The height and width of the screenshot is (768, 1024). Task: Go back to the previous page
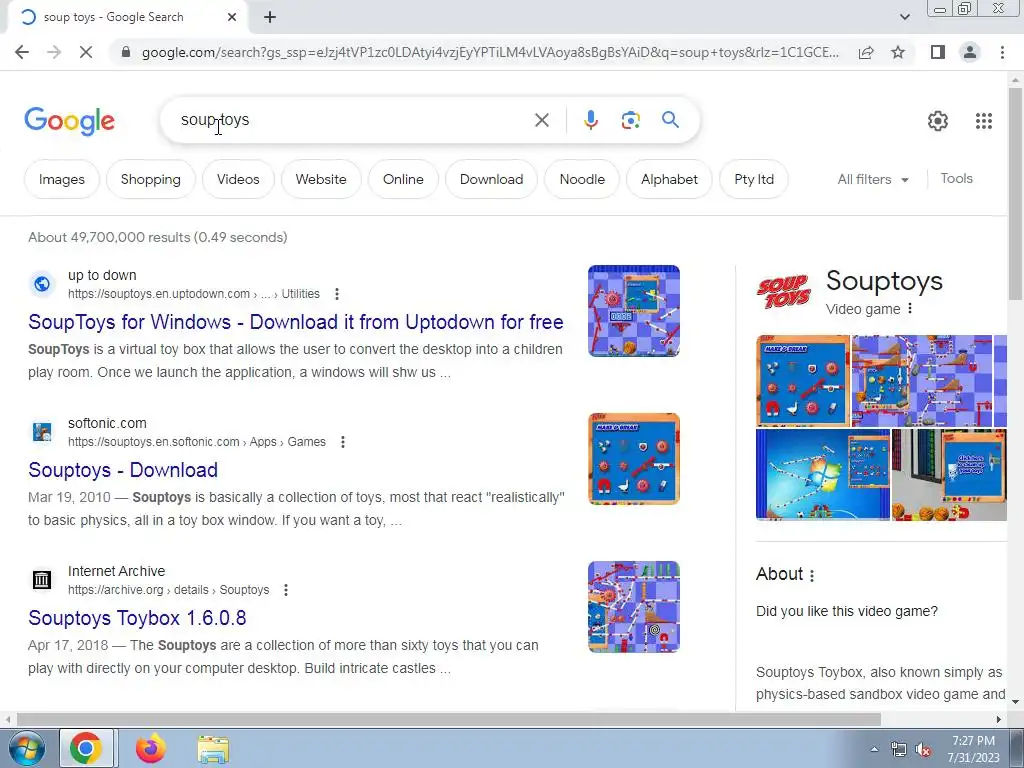click(22, 52)
